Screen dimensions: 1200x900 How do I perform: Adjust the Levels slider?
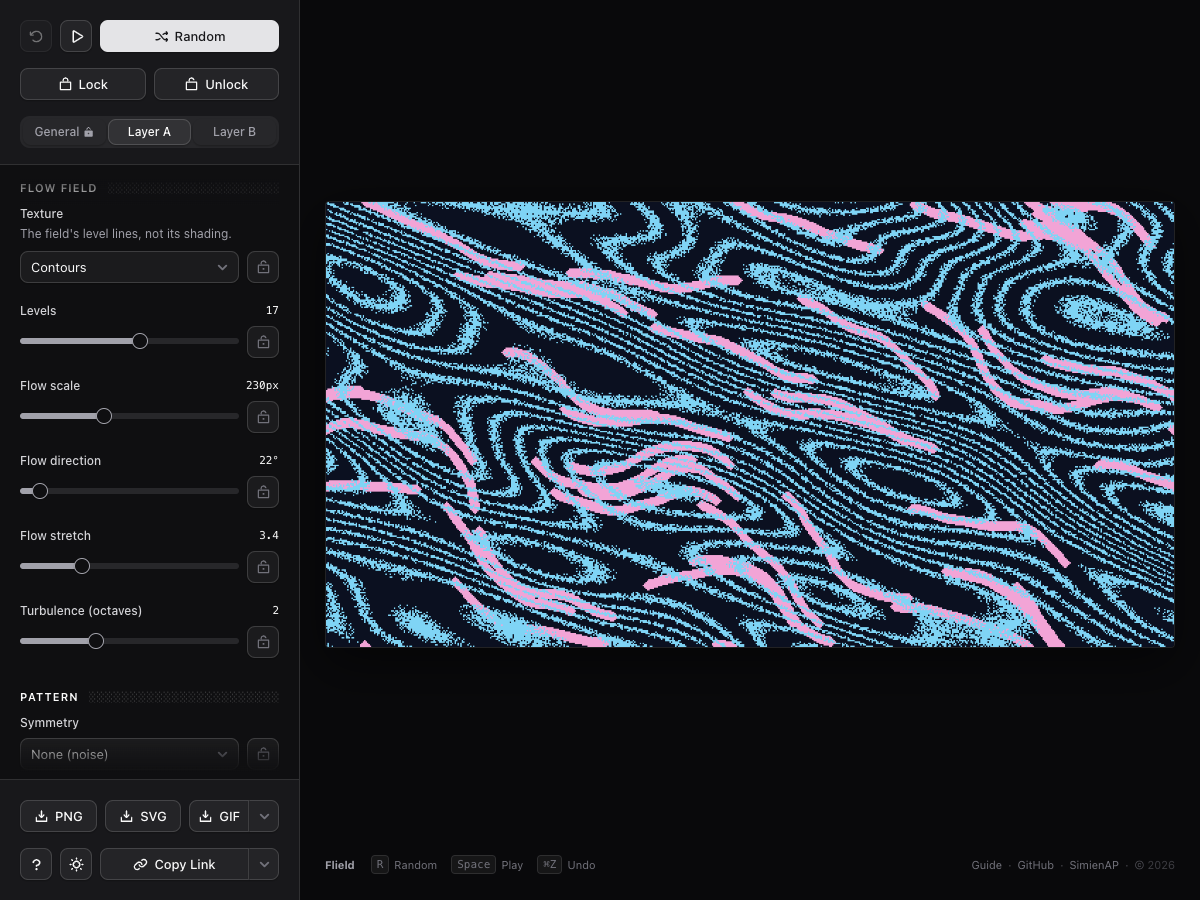[129, 341]
